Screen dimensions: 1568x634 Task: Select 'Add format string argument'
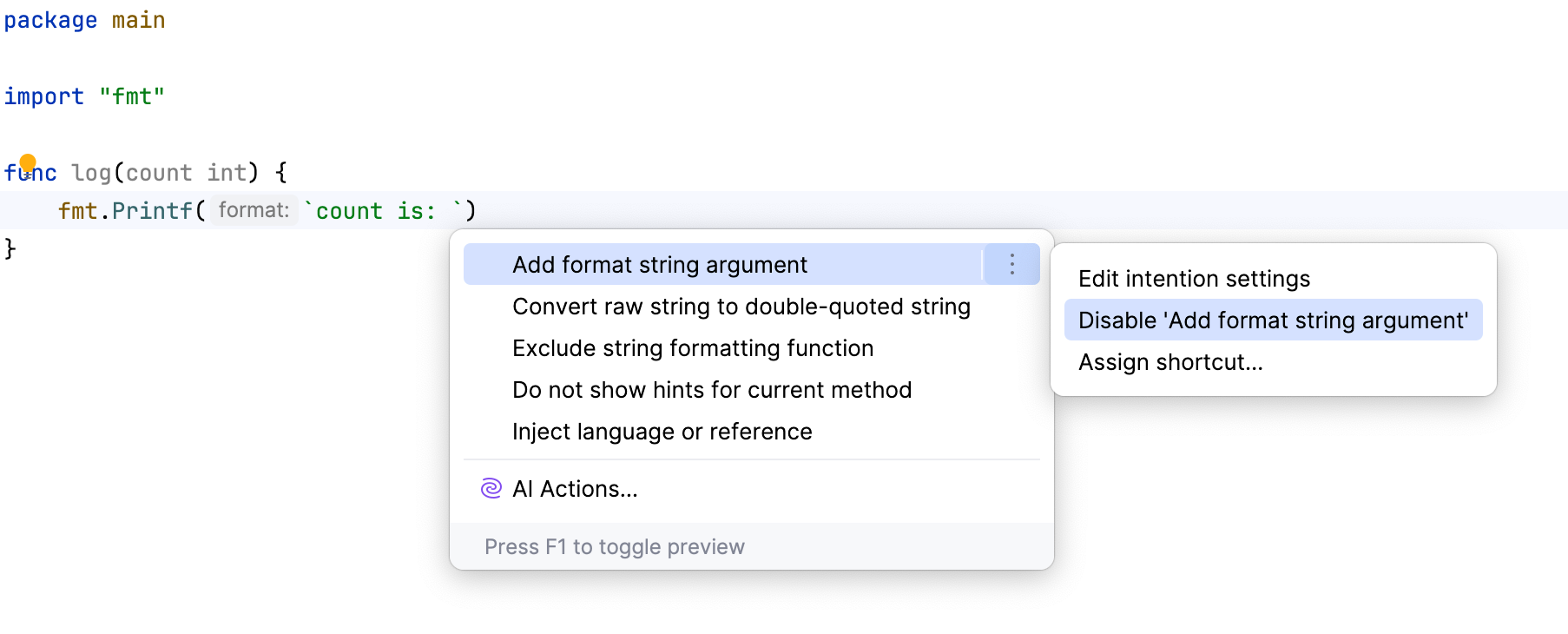coord(660,263)
